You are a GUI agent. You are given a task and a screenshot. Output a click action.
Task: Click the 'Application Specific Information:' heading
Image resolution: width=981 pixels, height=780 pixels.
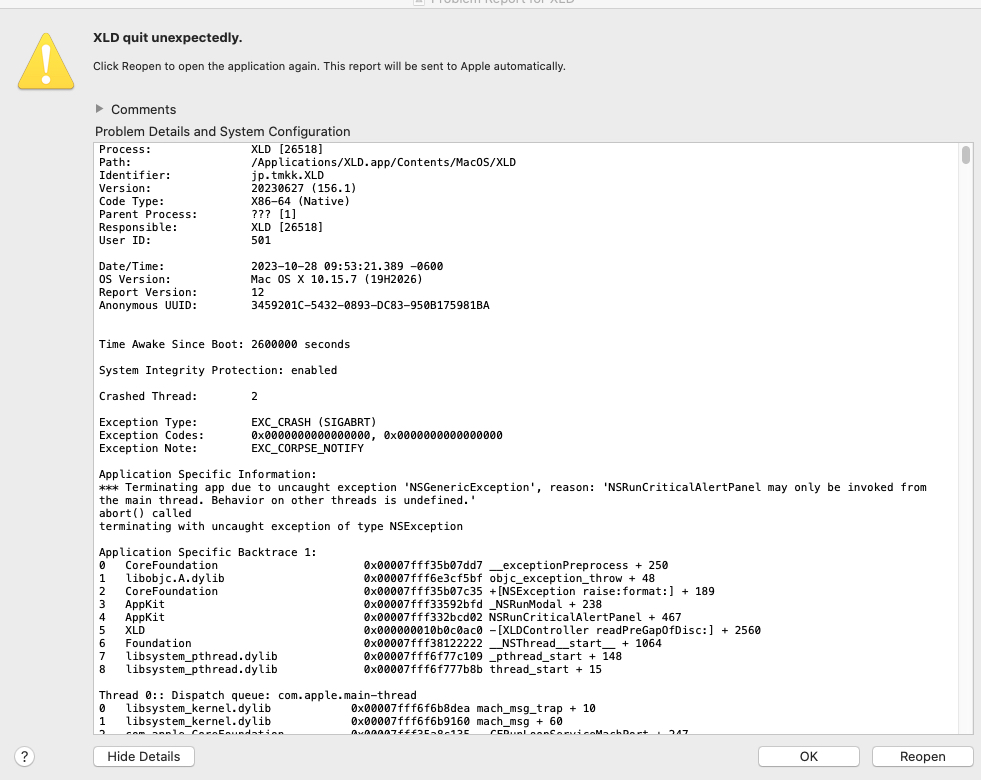(x=208, y=474)
